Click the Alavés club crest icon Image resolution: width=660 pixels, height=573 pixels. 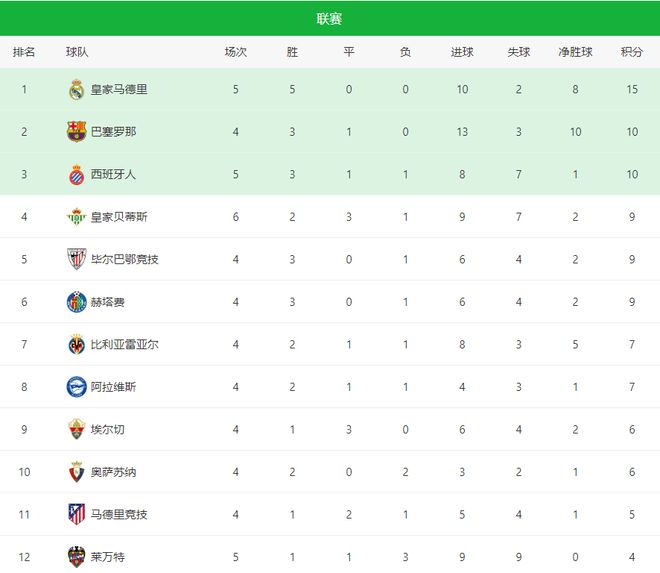[x=77, y=387]
